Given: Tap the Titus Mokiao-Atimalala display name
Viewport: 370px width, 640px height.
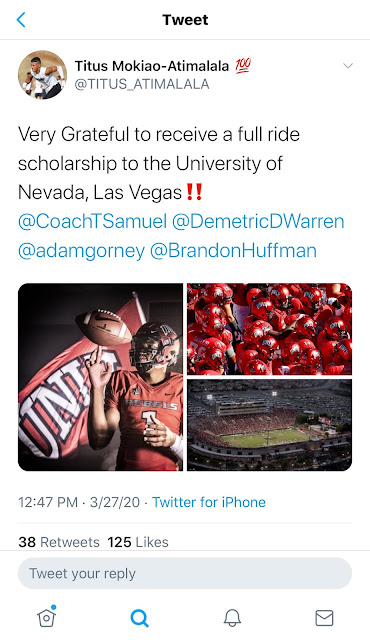Looking at the screenshot, I should click(152, 66).
